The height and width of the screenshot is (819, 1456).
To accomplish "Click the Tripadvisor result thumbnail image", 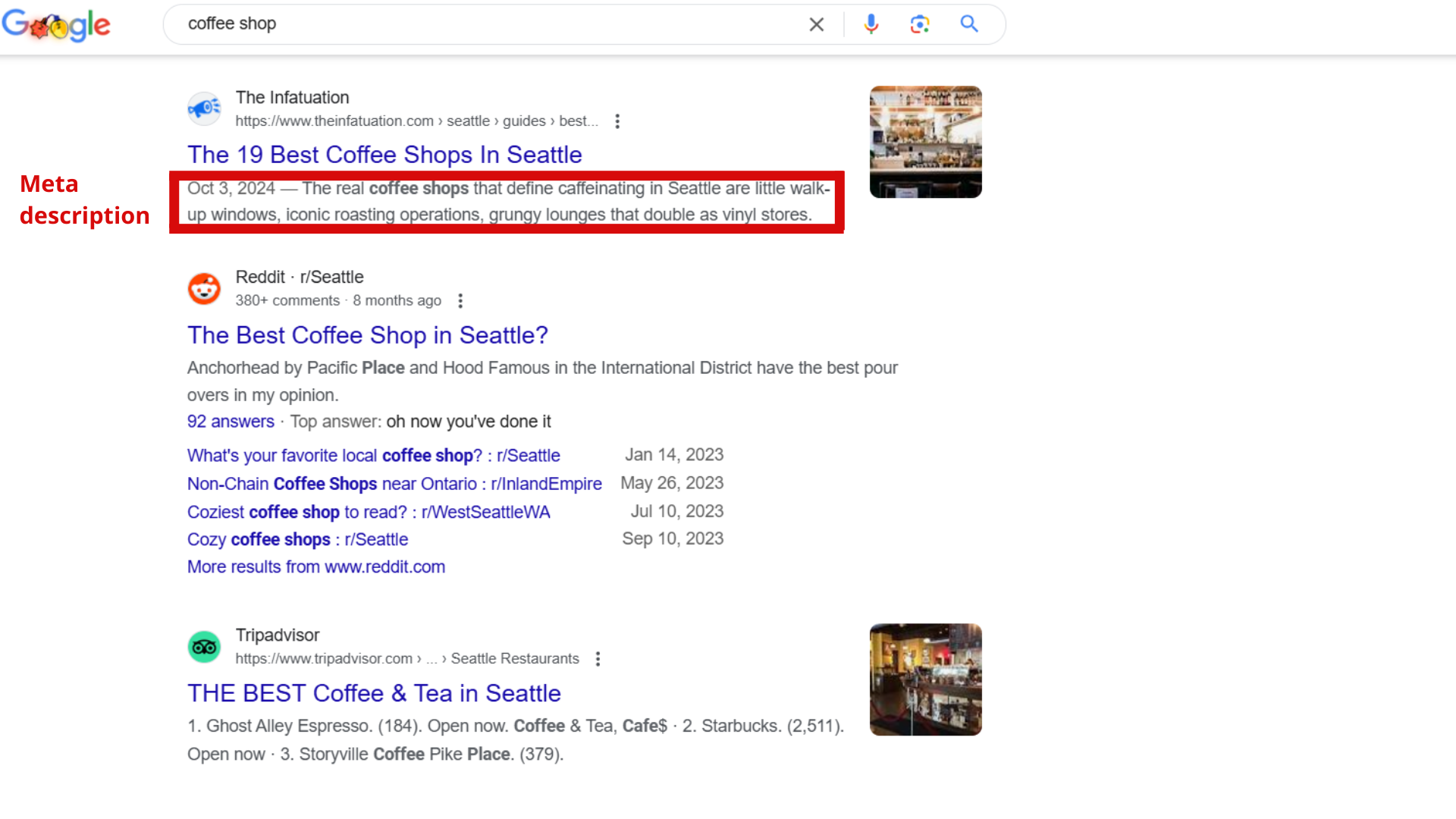I will tap(925, 679).
